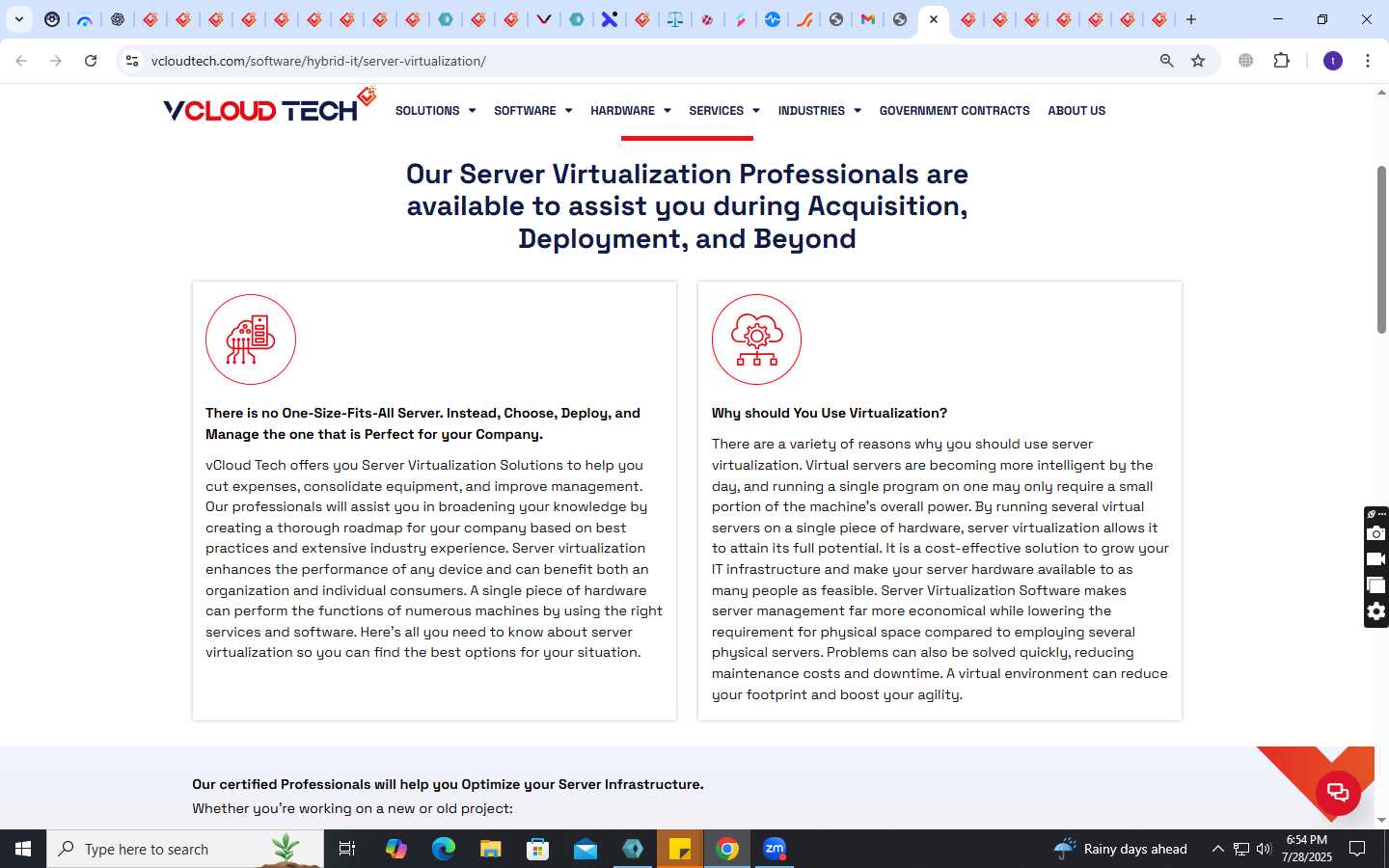Viewport: 1389px width, 868px height.
Task: Expand the HARDWARE menu
Action: (630, 111)
